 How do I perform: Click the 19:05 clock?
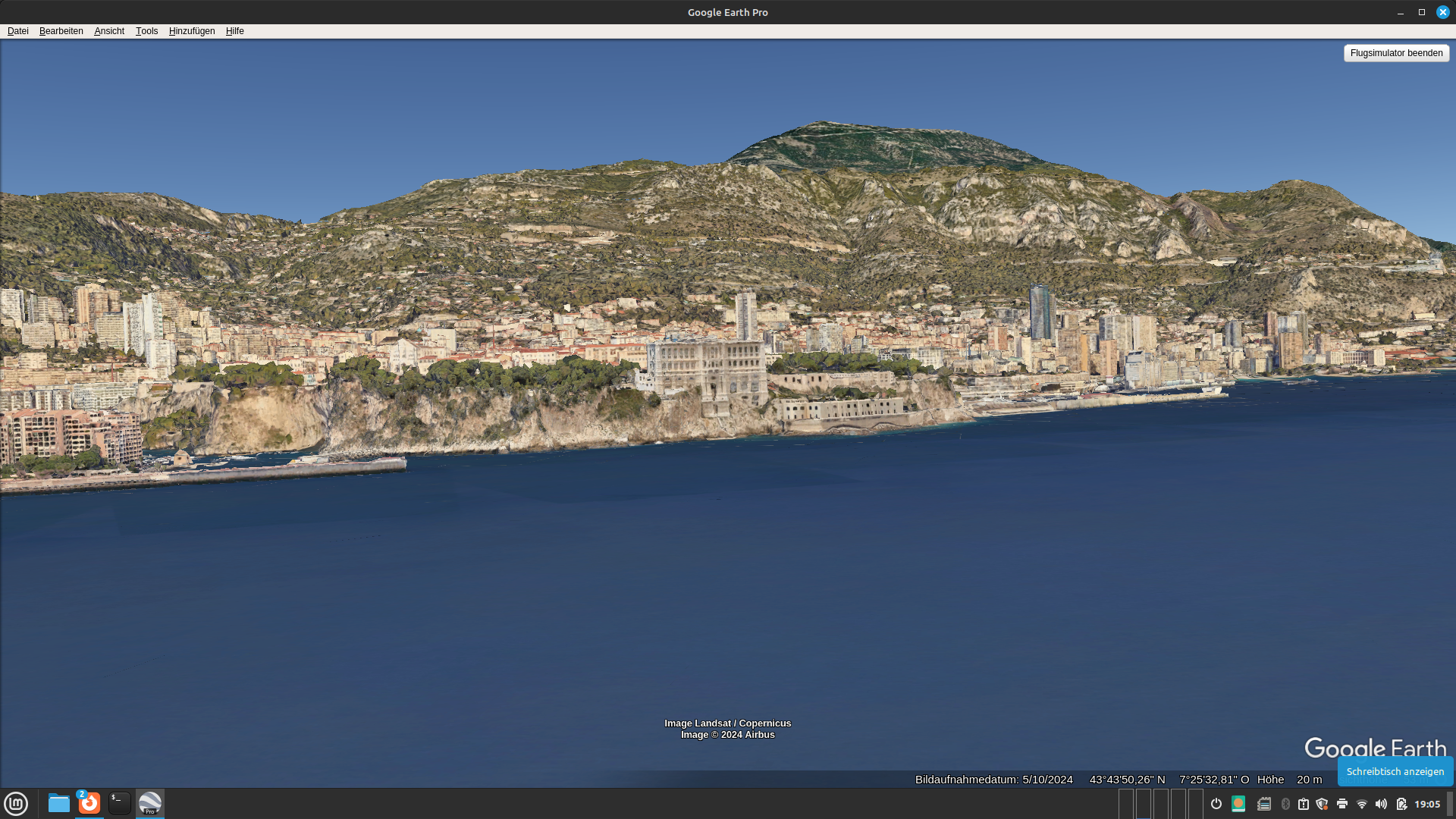click(1427, 804)
